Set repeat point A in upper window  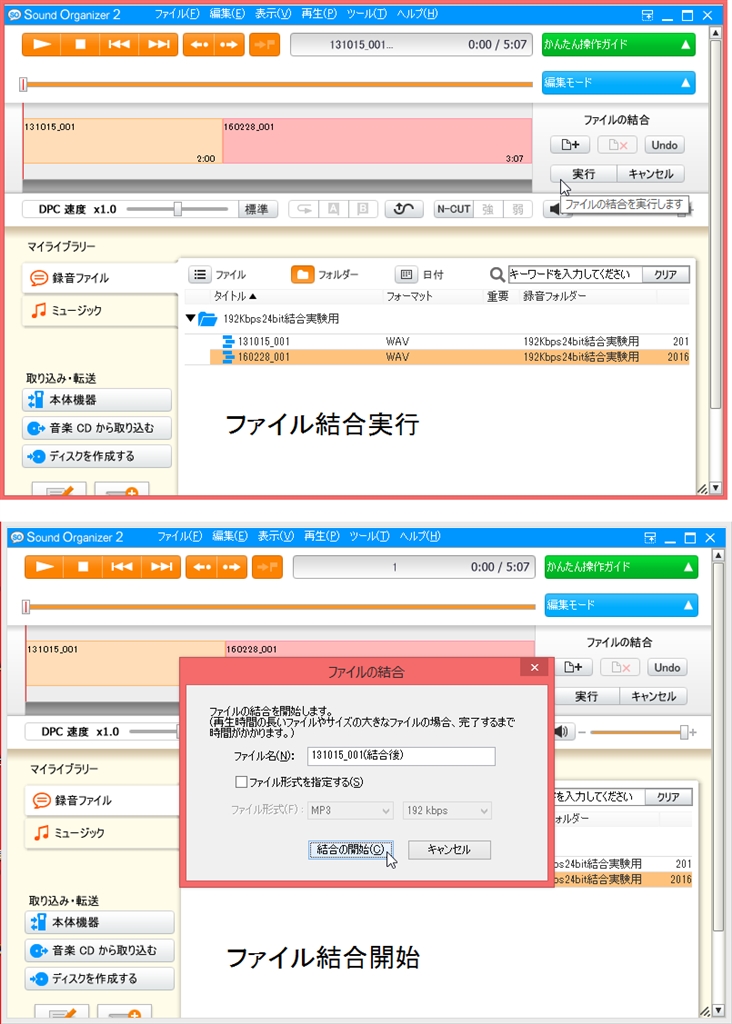(x=333, y=209)
